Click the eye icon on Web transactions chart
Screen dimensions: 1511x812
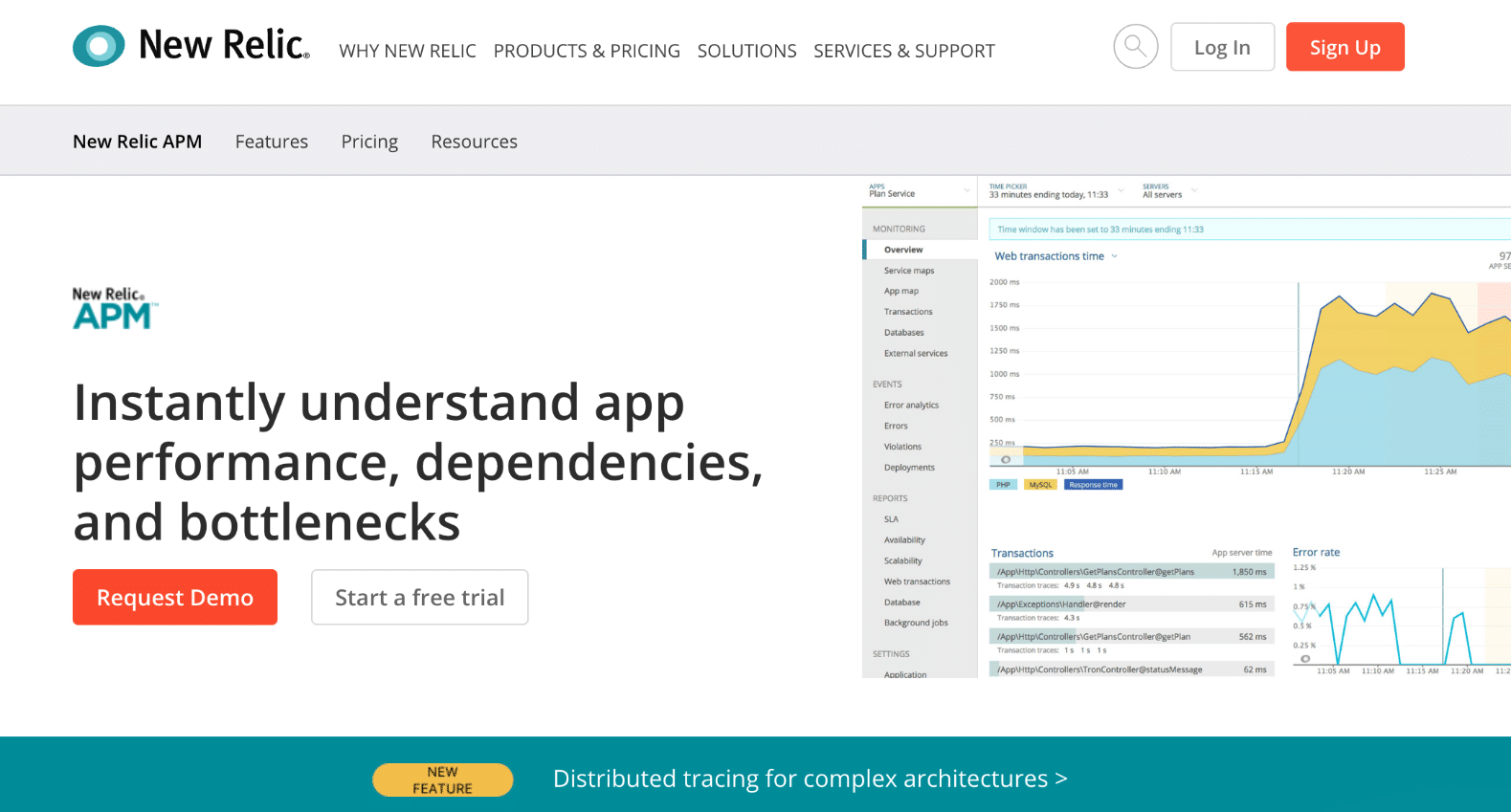coord(1006,460)
